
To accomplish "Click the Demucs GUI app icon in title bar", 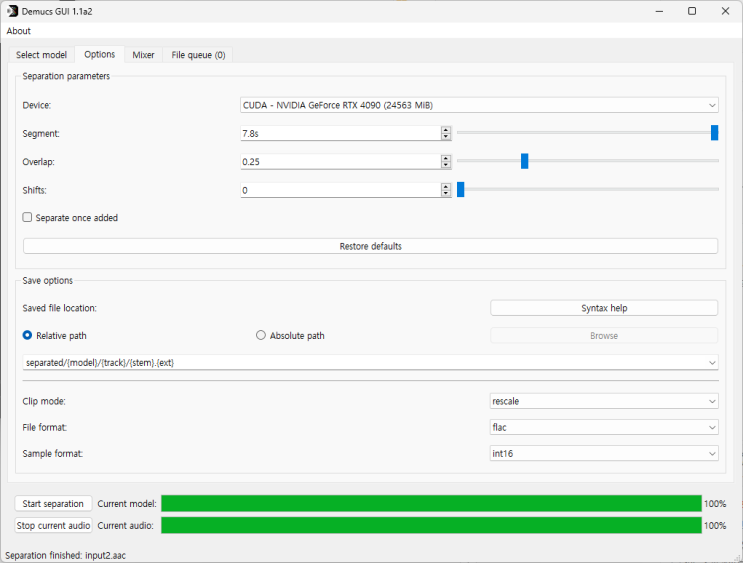I will tap(12, 11).
